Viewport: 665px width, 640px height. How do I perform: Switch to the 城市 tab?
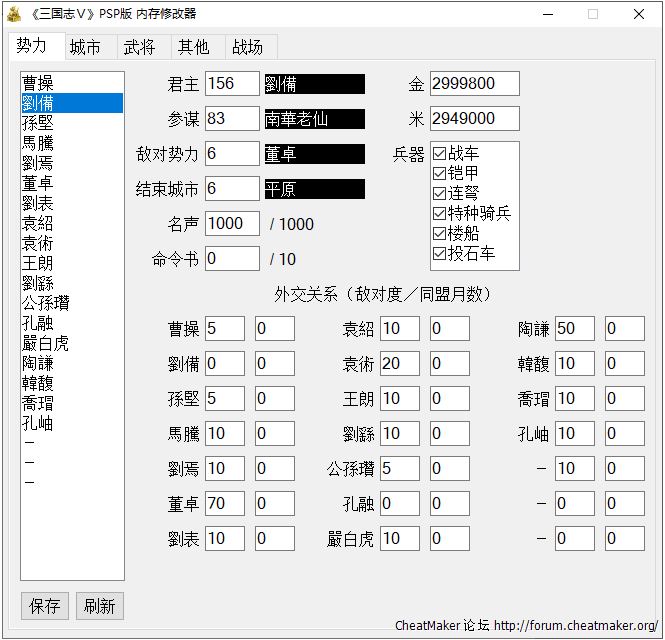[85, 47]
